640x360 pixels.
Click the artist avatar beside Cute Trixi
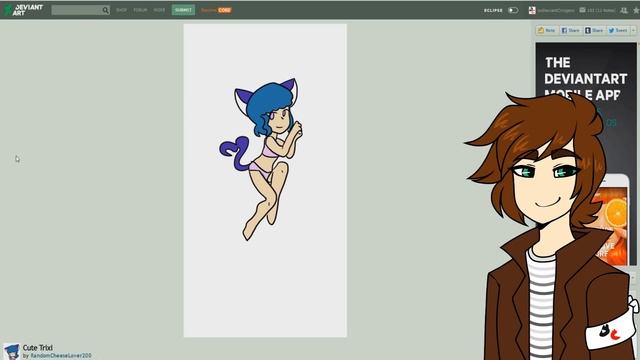point(11,351)
